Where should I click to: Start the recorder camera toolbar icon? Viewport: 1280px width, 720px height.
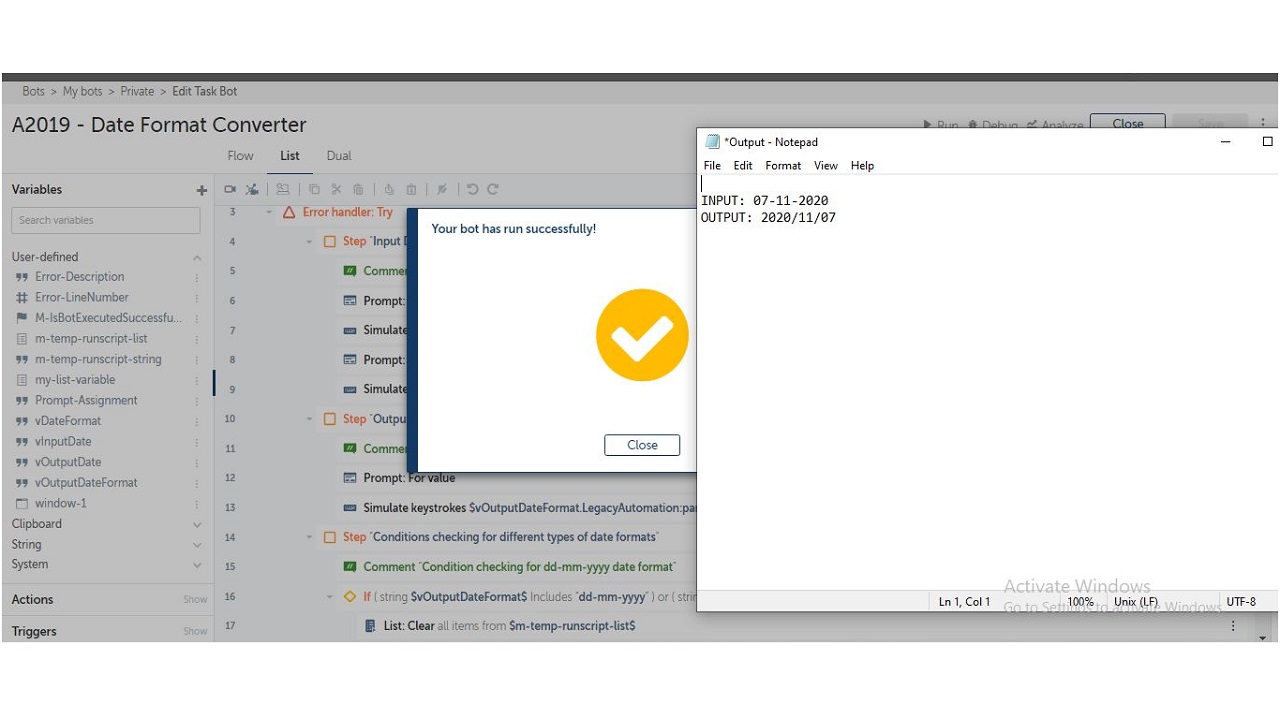point(230,189)
